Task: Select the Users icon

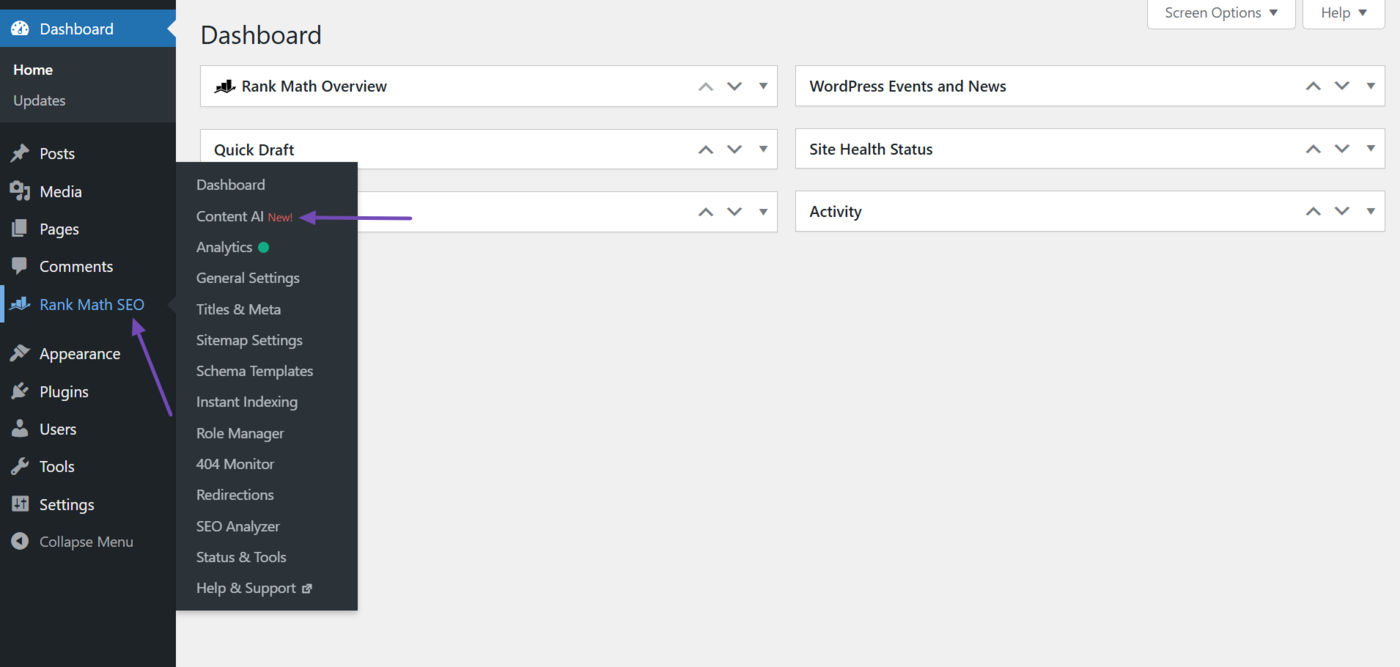Action: click(22, 429)
